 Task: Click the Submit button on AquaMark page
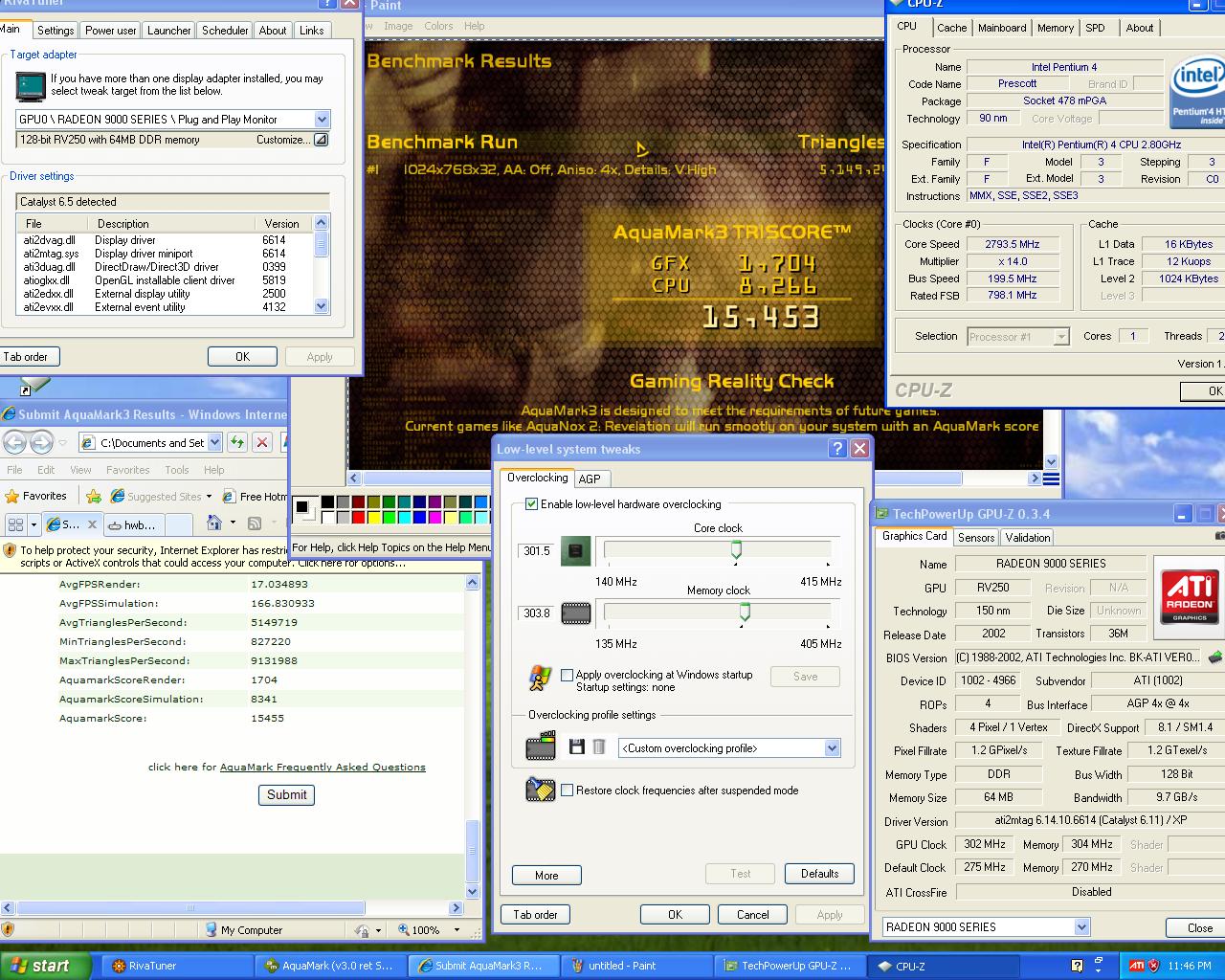coord(286,794)
